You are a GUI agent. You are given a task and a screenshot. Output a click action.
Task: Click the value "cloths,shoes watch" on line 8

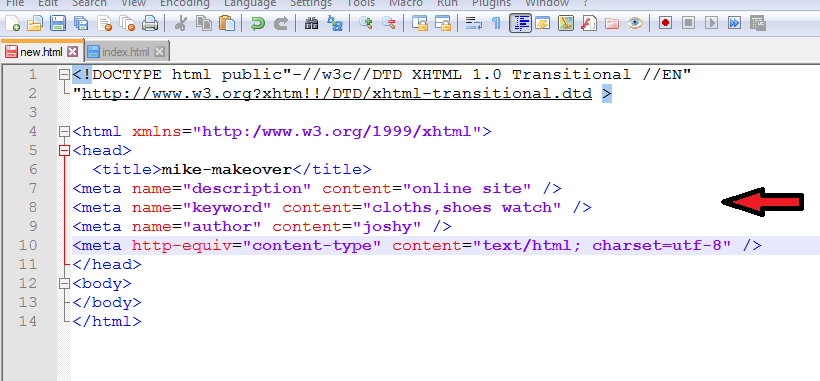pos(461,207)
